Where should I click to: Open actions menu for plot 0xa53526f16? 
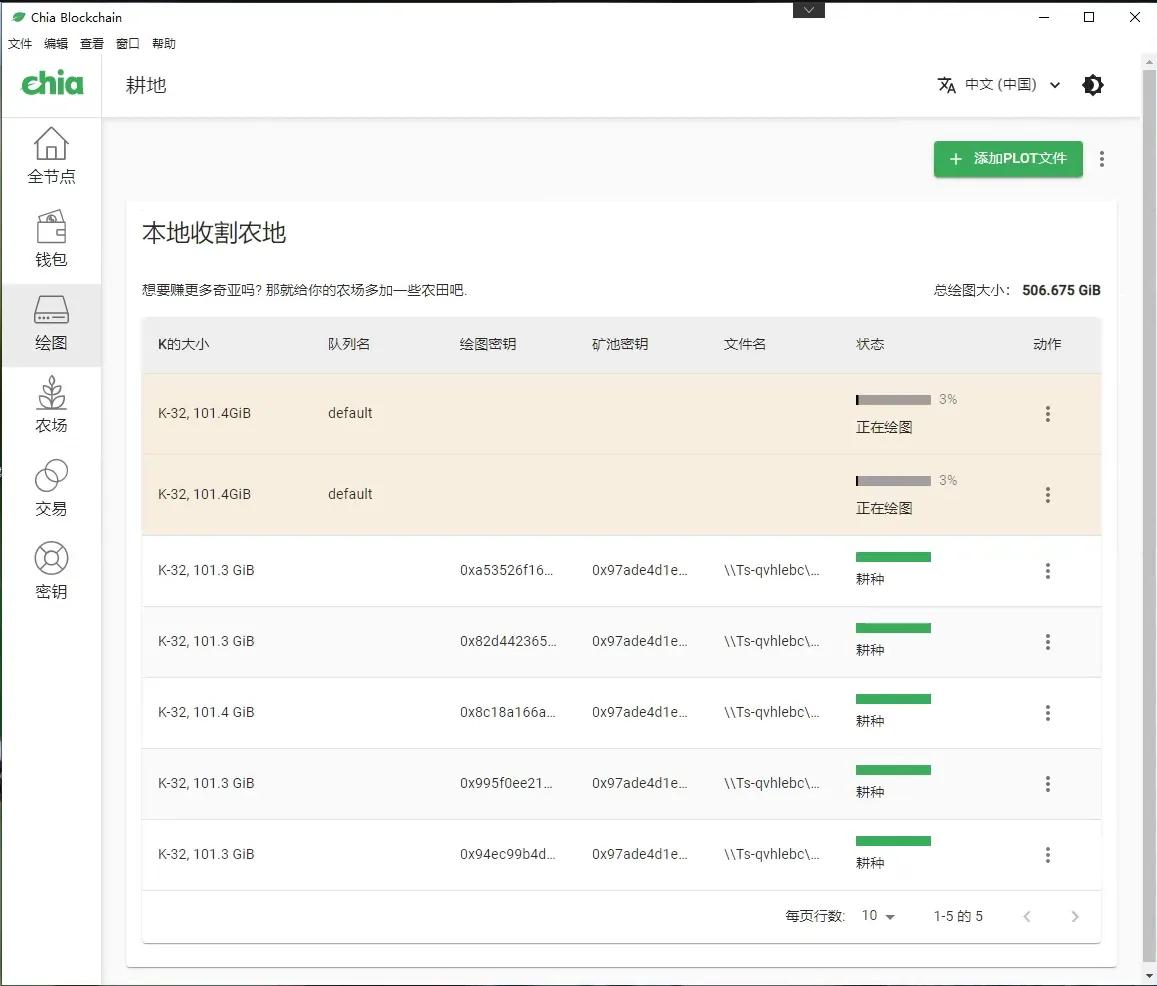[x=1047, y=571]
